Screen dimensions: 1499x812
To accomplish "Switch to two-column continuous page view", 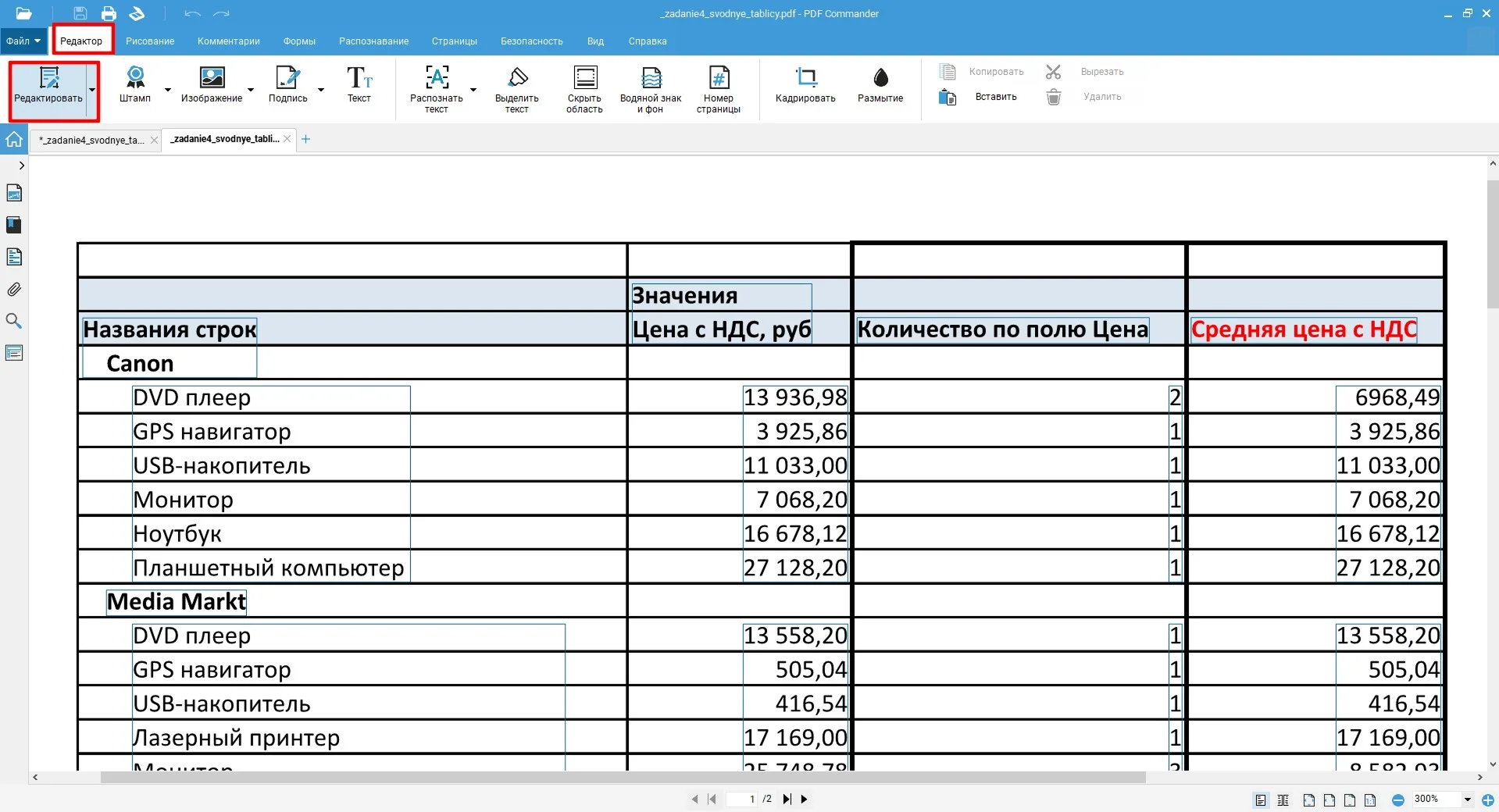I will [1283, 800].
